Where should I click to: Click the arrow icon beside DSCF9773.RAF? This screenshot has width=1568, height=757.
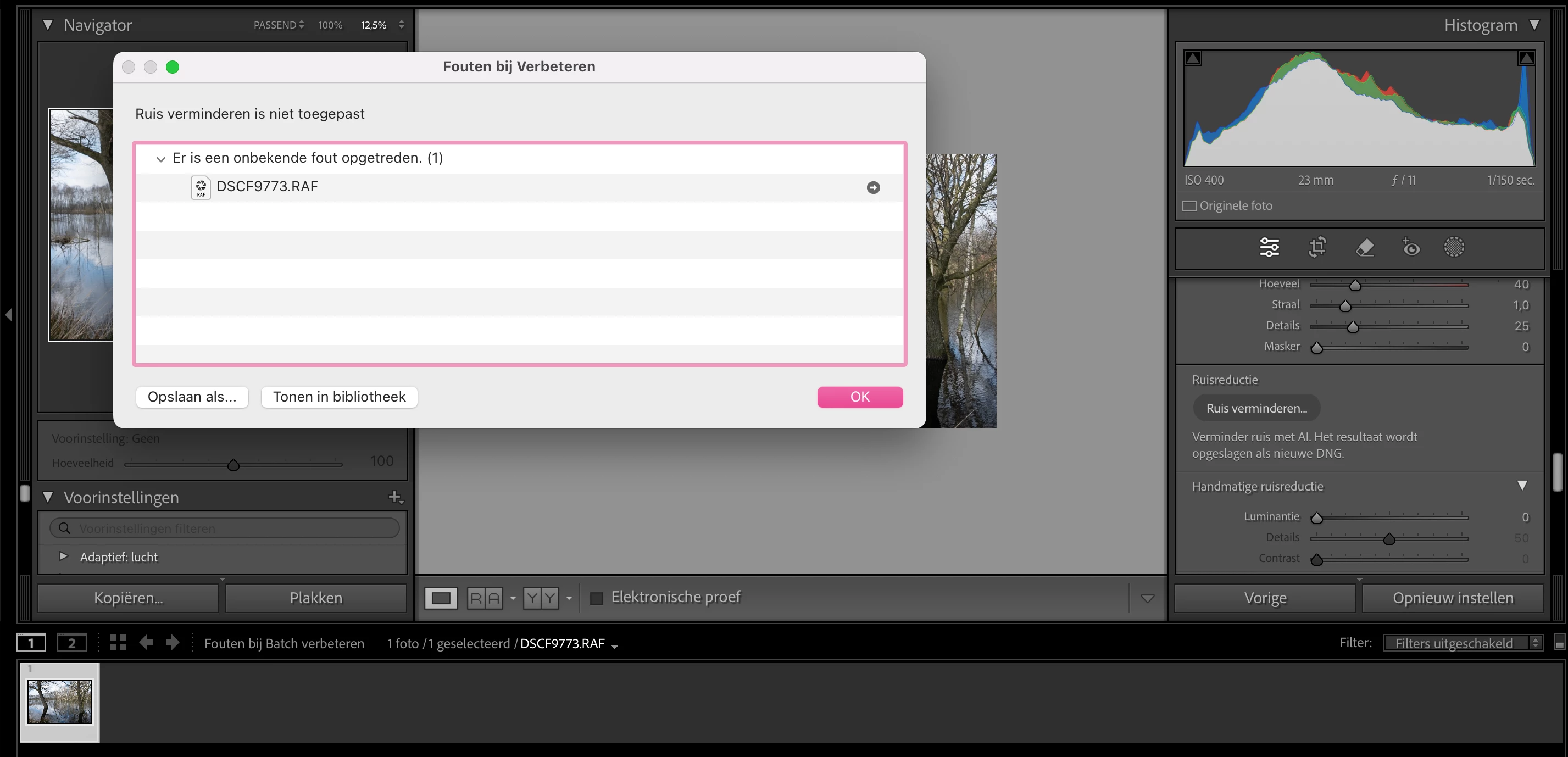(x=873, y=187)
